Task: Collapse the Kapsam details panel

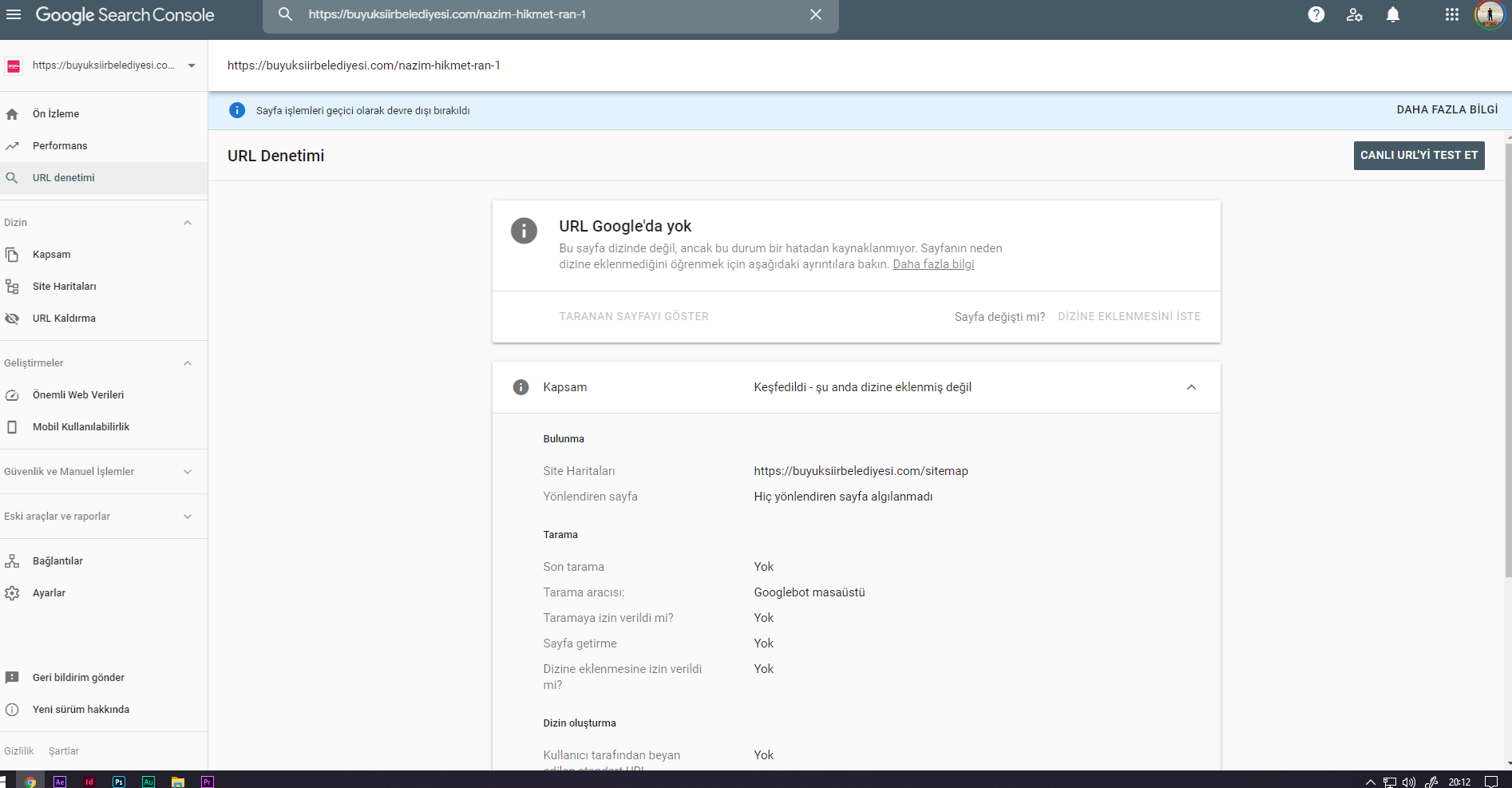Action: [1191, 387]
